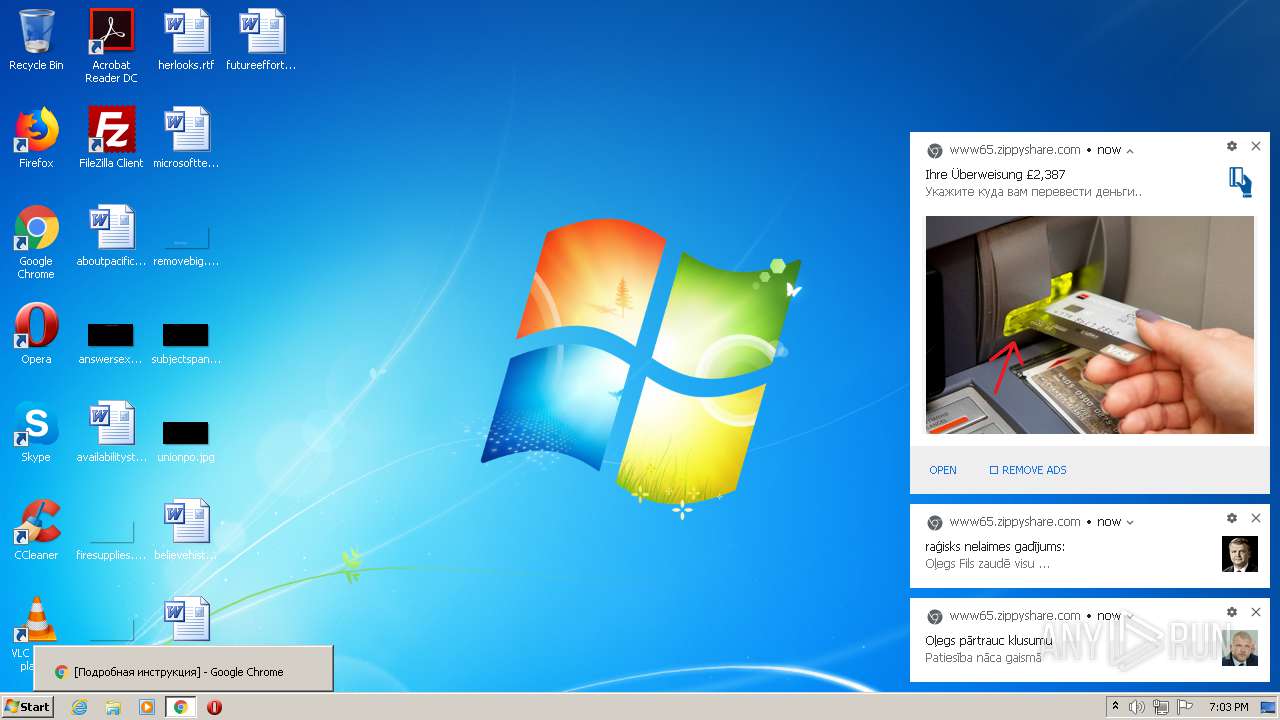Expand the Oļegs pārtrauc klusumu notification
Image resolution: width=1280 pixels, height=720 pixels.
coord(1130,616)
